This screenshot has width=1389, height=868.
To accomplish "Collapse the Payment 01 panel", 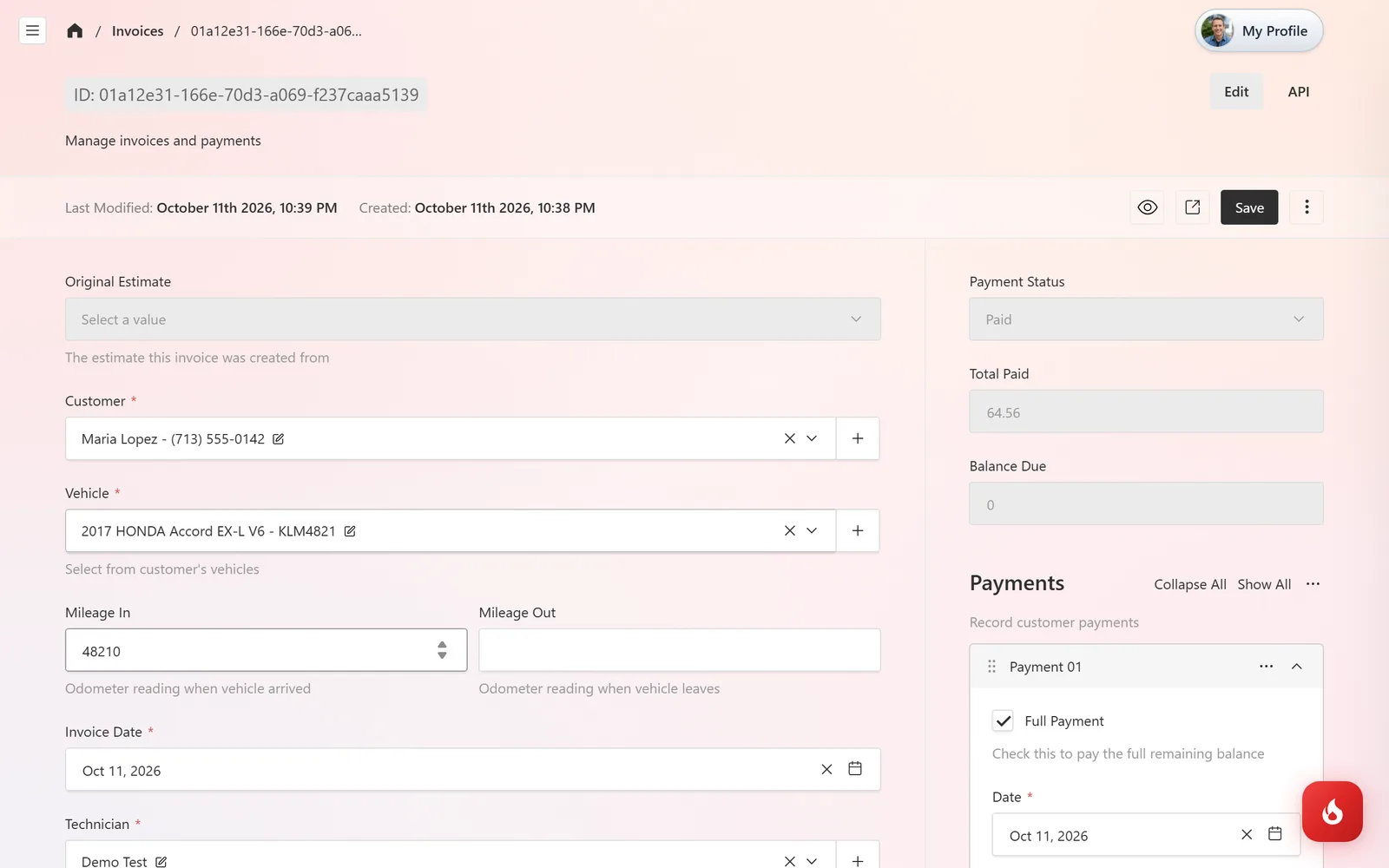I will coord(1297,667).
